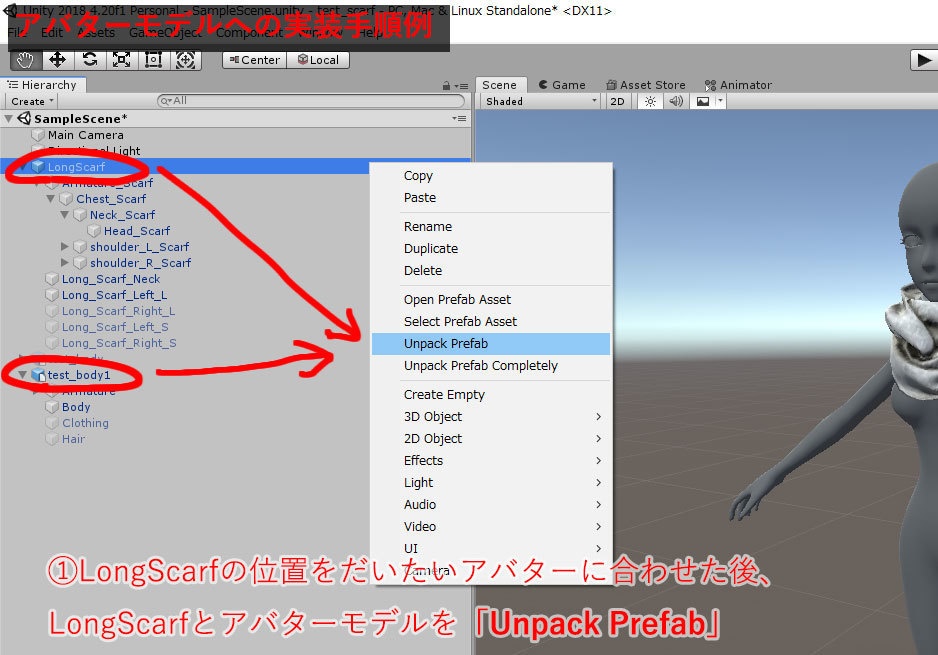Choose Create Empty from context menu
The height and width of the screenshot is (655, 938).
(x=491, y=395)
